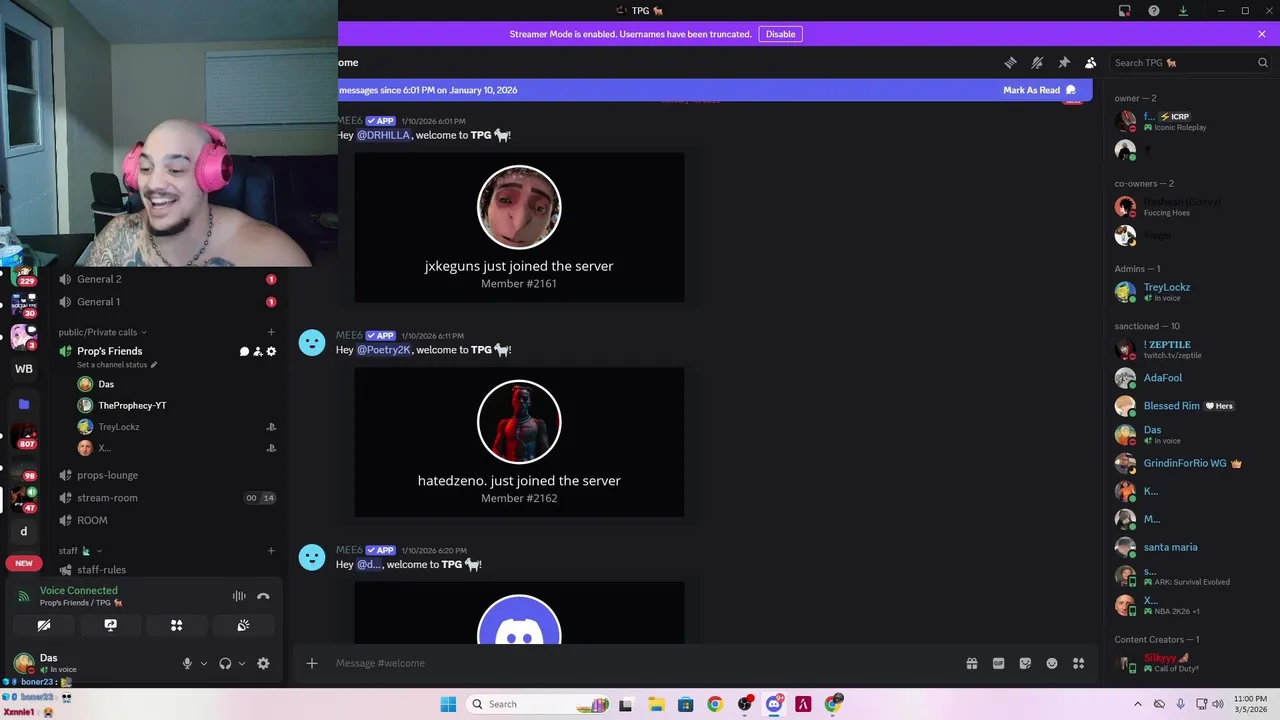This screenshot has height=720, width=1280.
Task: Open Prop's Friends channel settings gear
Action: pyautogui.click(x=271, y=351)
